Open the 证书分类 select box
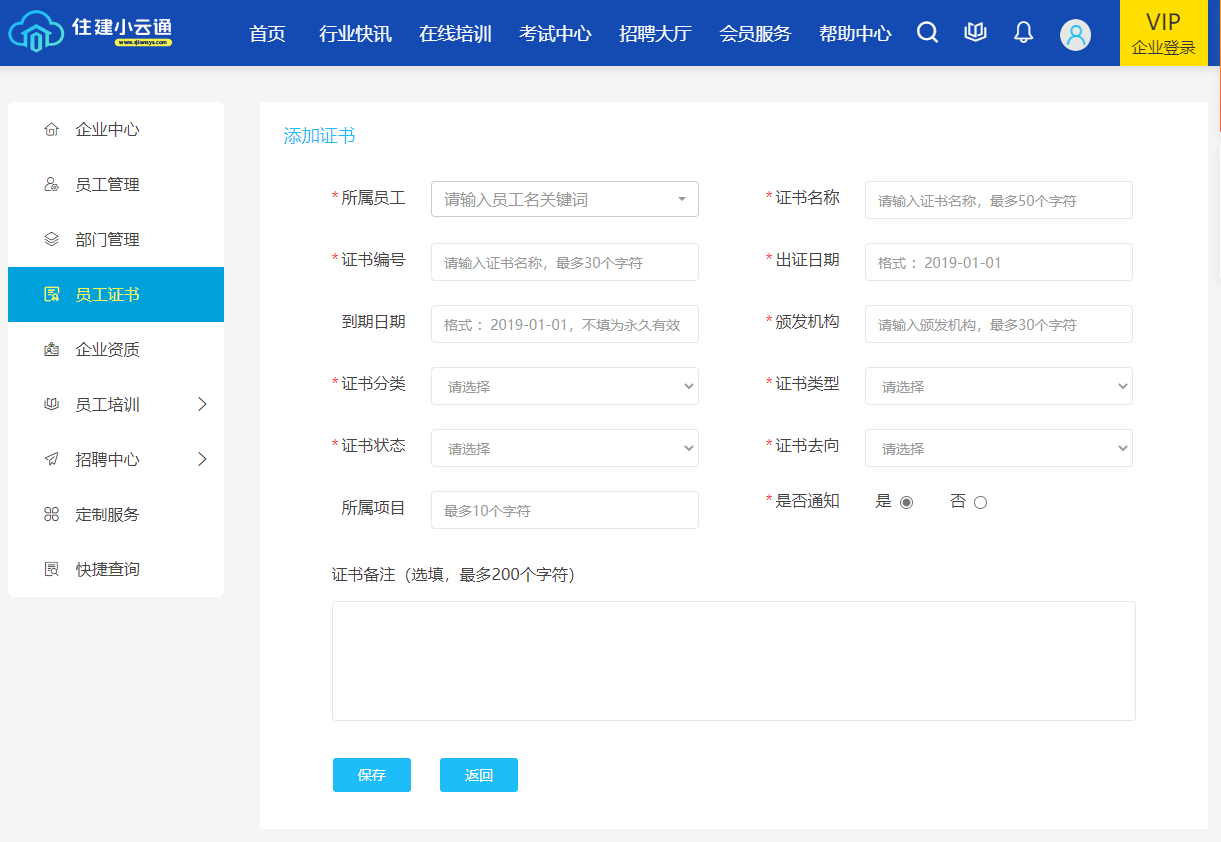 (564, 386)
